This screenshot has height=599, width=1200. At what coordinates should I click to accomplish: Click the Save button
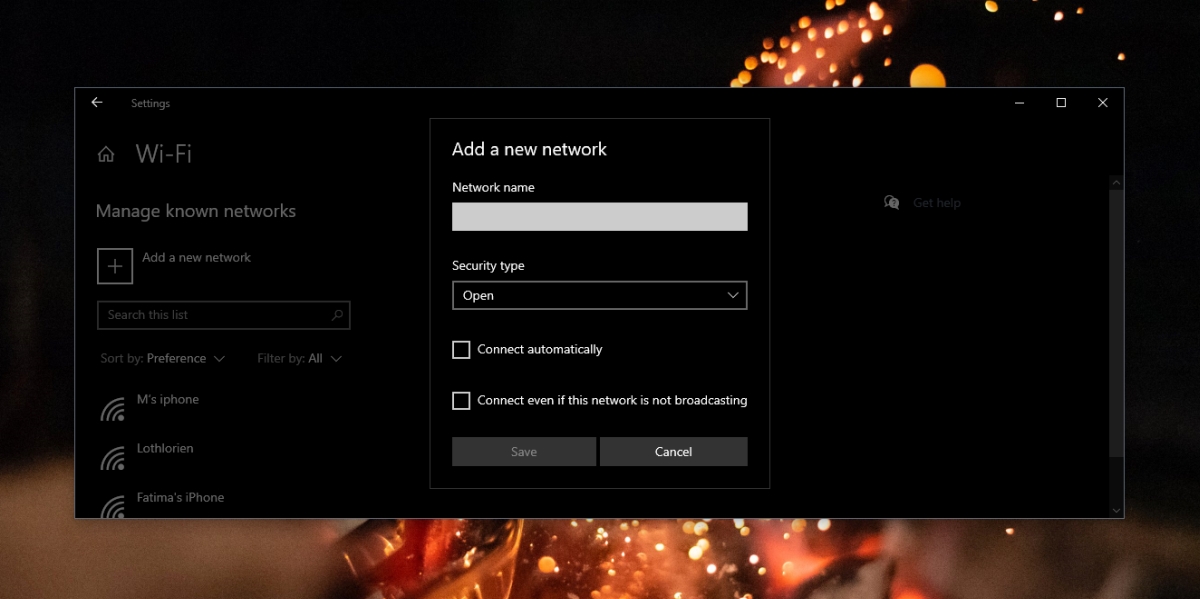coord(523,451)
